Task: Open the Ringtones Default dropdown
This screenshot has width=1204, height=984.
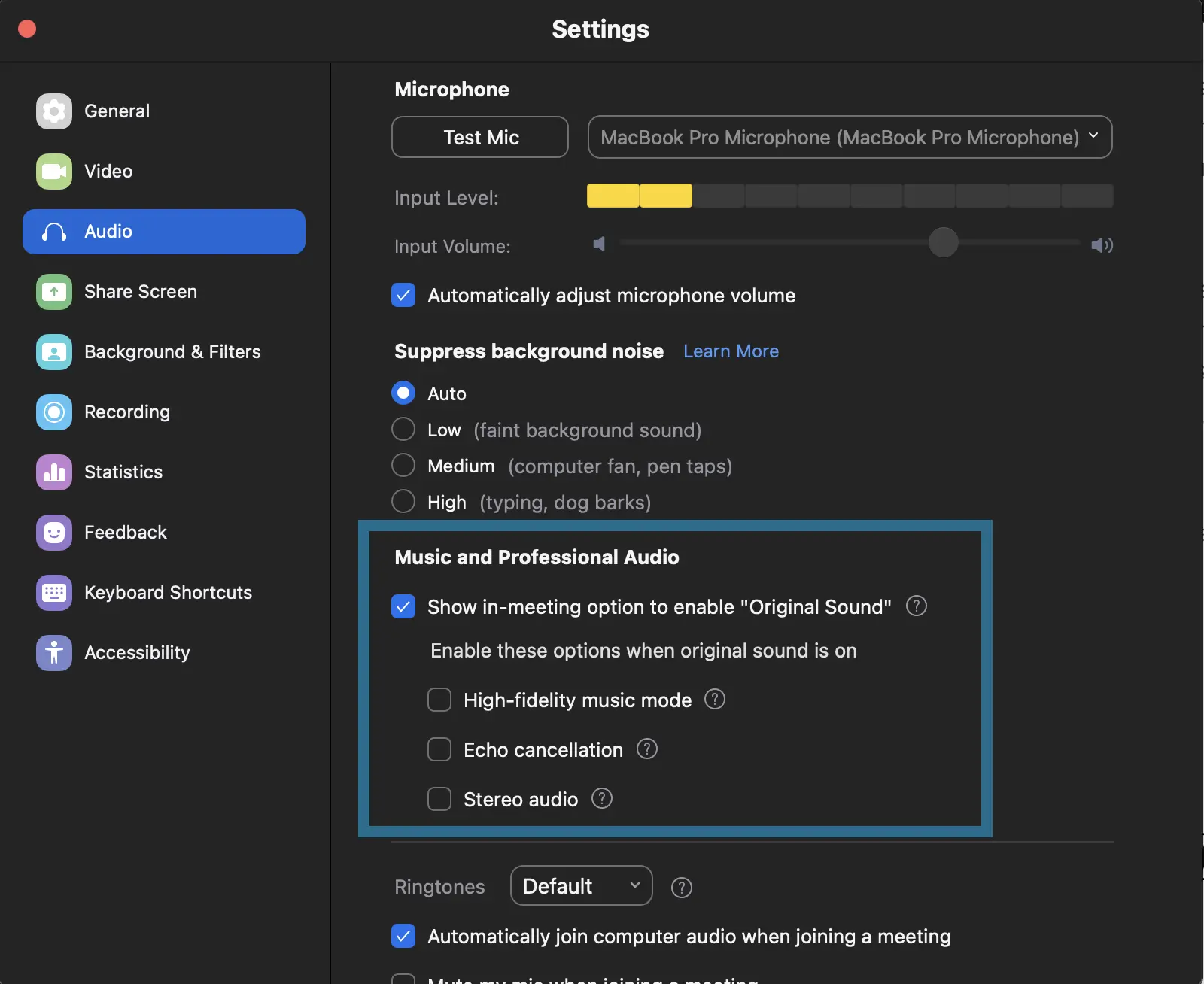Action: 581,885
